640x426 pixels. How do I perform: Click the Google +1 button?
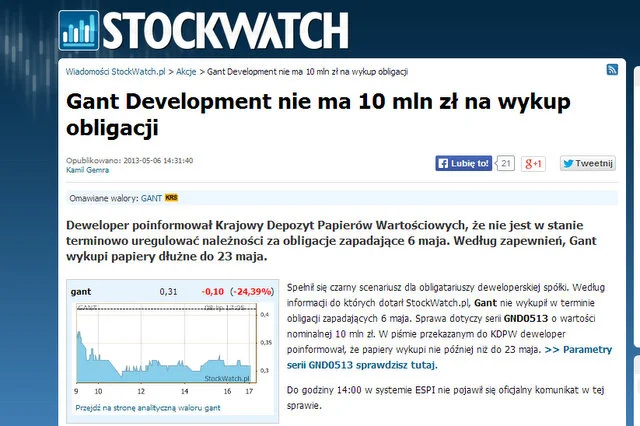[533, 164]
